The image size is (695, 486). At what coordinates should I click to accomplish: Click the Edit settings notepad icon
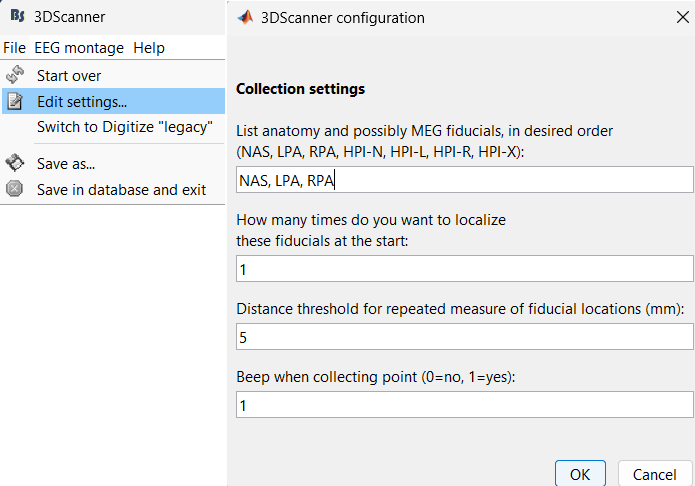pyautogui.click(x=15, y=101)
